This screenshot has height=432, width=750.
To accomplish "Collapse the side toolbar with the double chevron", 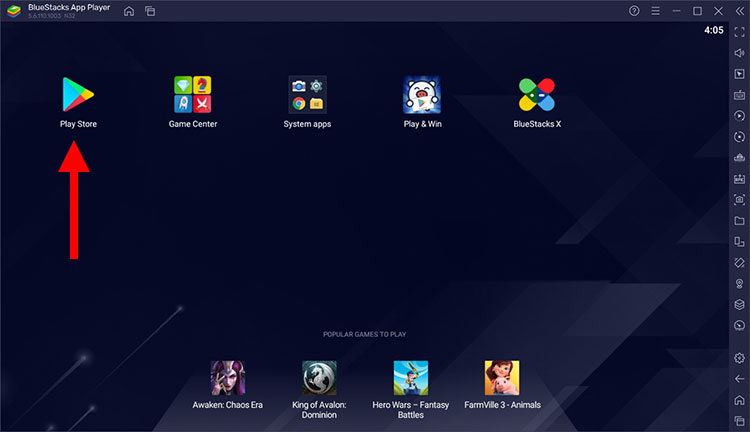I will 739,11.
